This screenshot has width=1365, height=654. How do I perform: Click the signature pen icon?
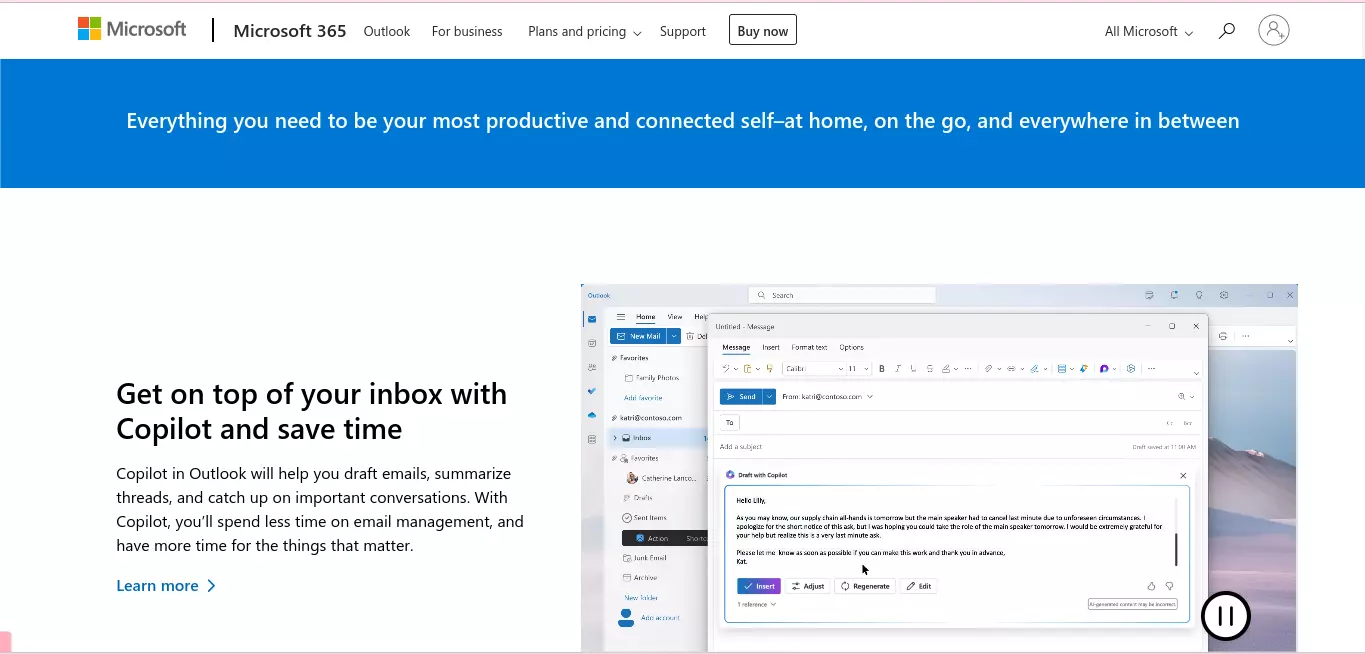[1034, 369]
